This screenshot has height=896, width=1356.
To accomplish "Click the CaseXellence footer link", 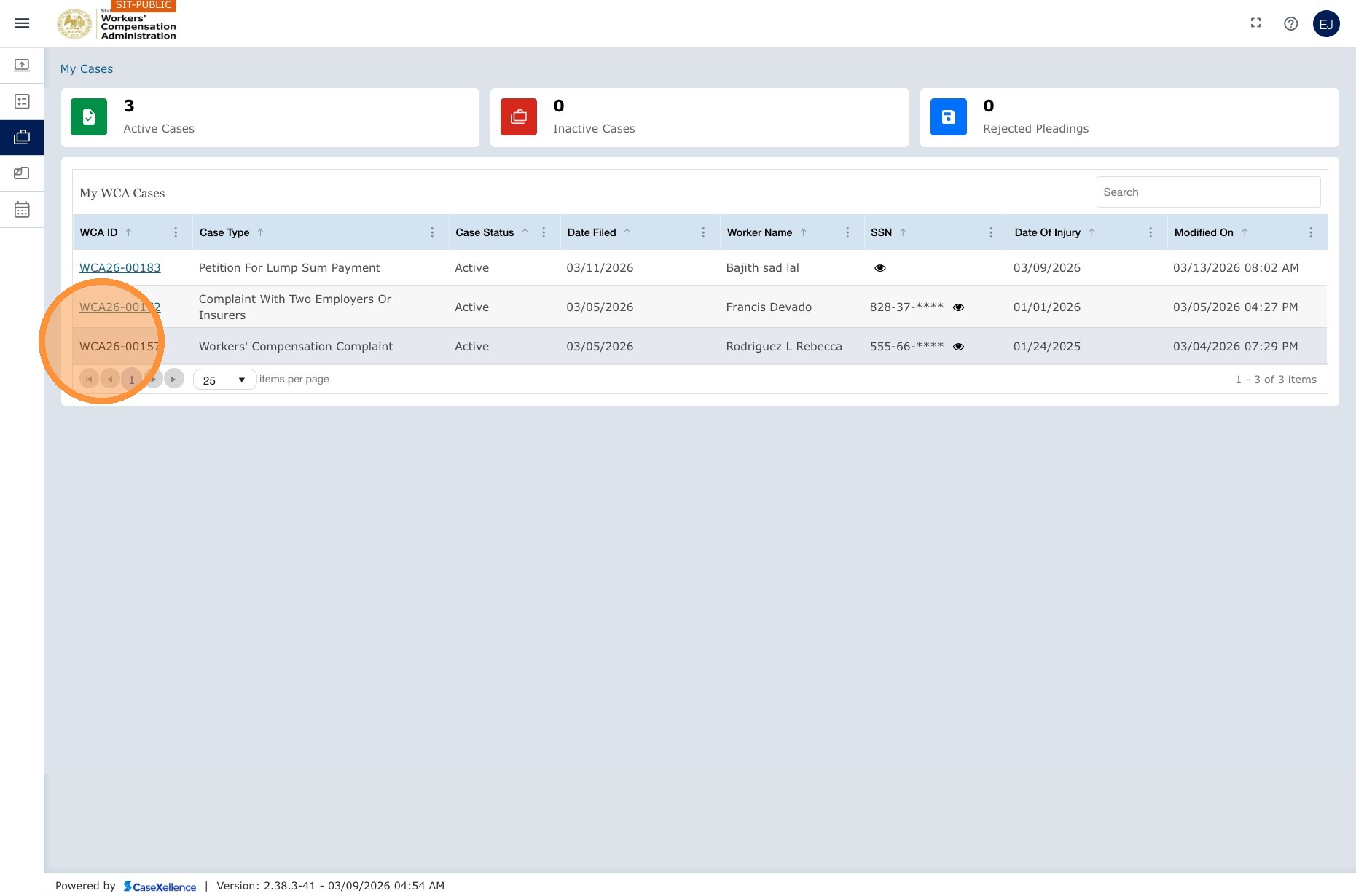I will click(x=160, y=886).
